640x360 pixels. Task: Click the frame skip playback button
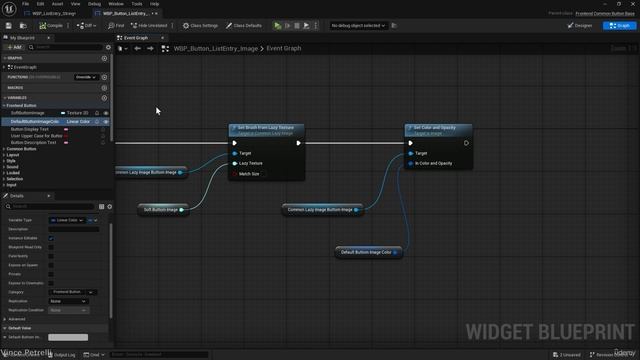[x=287, y=26]
